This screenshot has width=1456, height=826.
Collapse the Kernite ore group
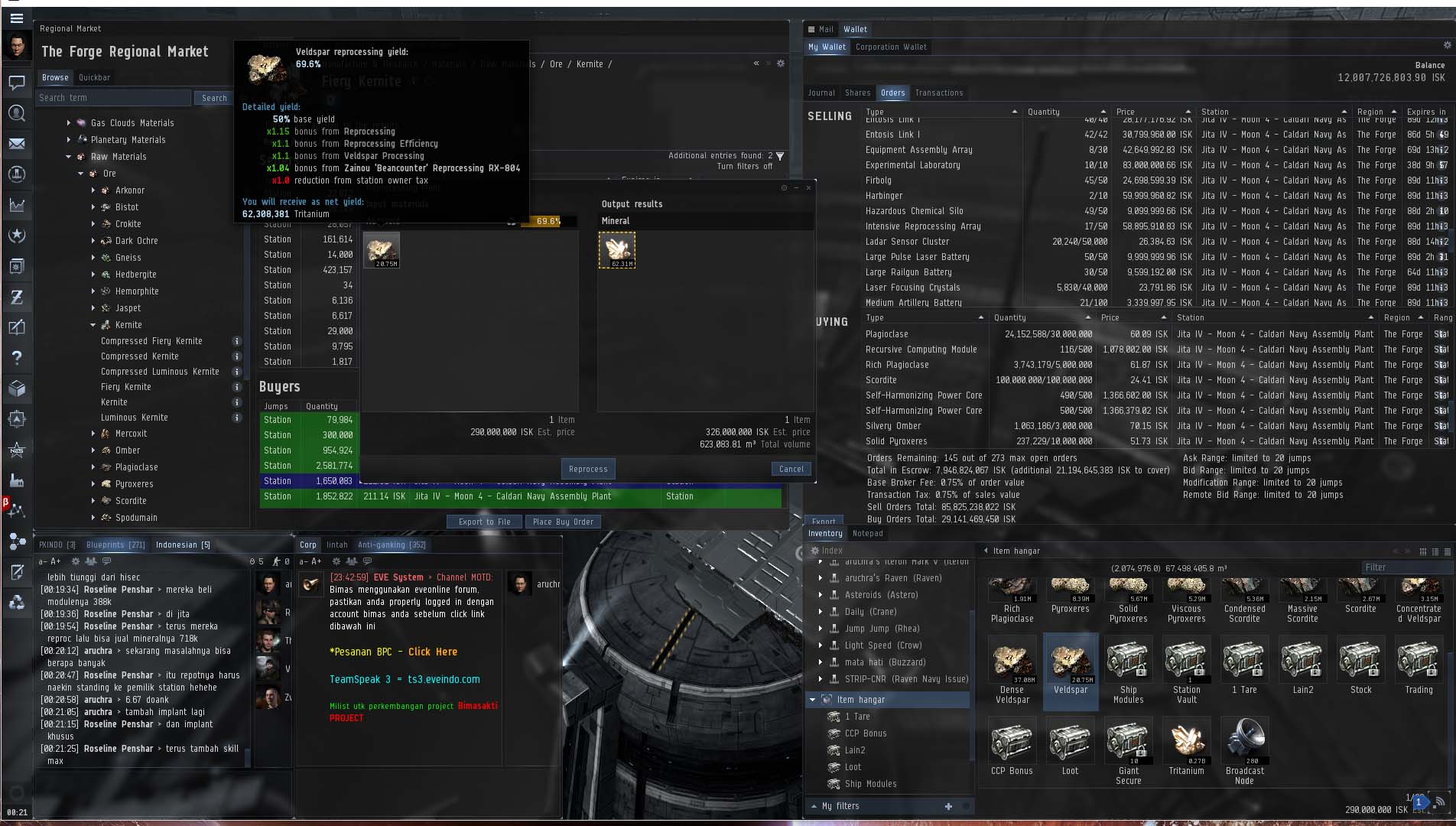93,325
